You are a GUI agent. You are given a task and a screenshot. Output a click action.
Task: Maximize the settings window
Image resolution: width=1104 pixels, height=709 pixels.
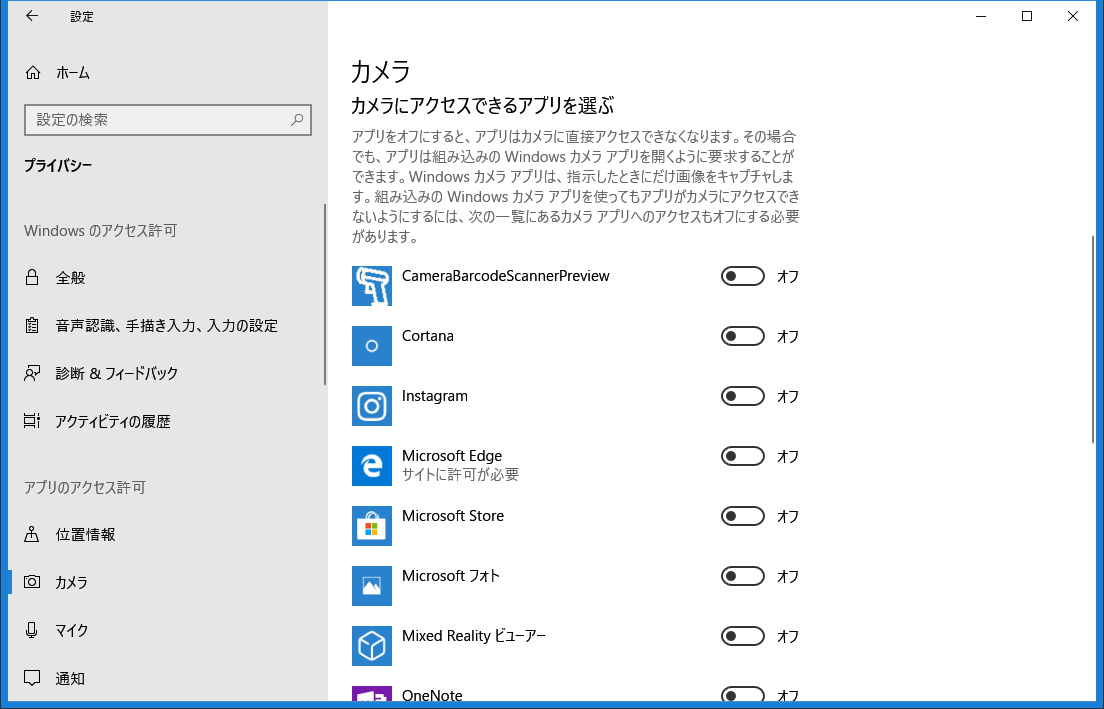(1027, 16)
